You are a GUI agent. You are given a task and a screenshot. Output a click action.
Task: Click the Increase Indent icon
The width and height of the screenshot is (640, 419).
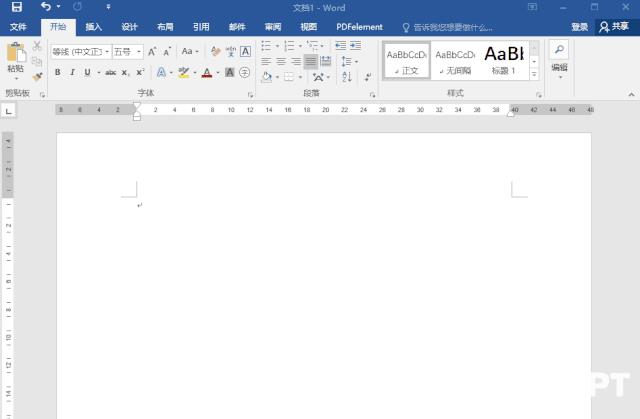[x=356, y=46]
